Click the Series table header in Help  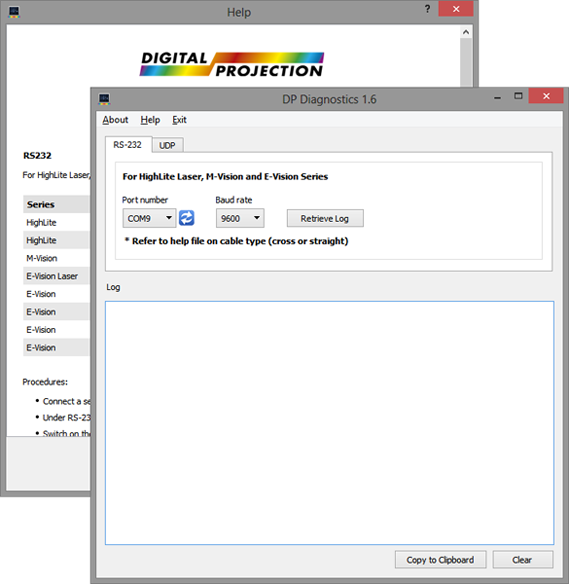(56, 204)
